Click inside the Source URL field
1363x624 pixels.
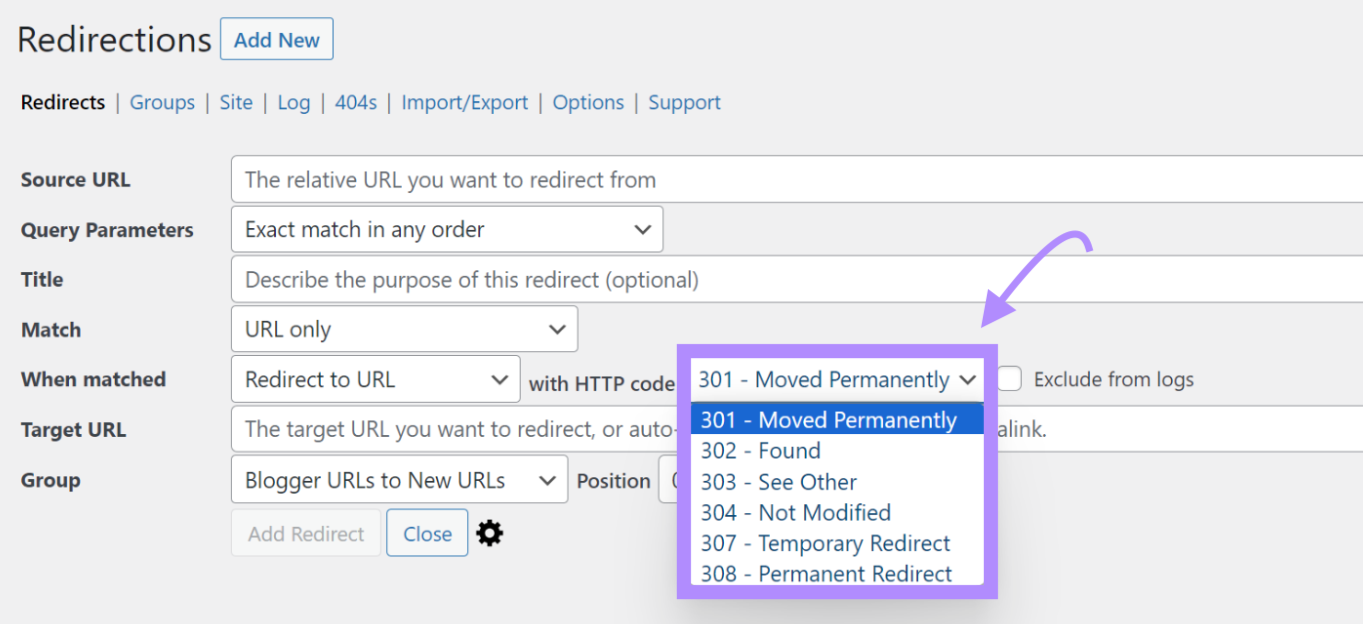[x=600, y=179]
